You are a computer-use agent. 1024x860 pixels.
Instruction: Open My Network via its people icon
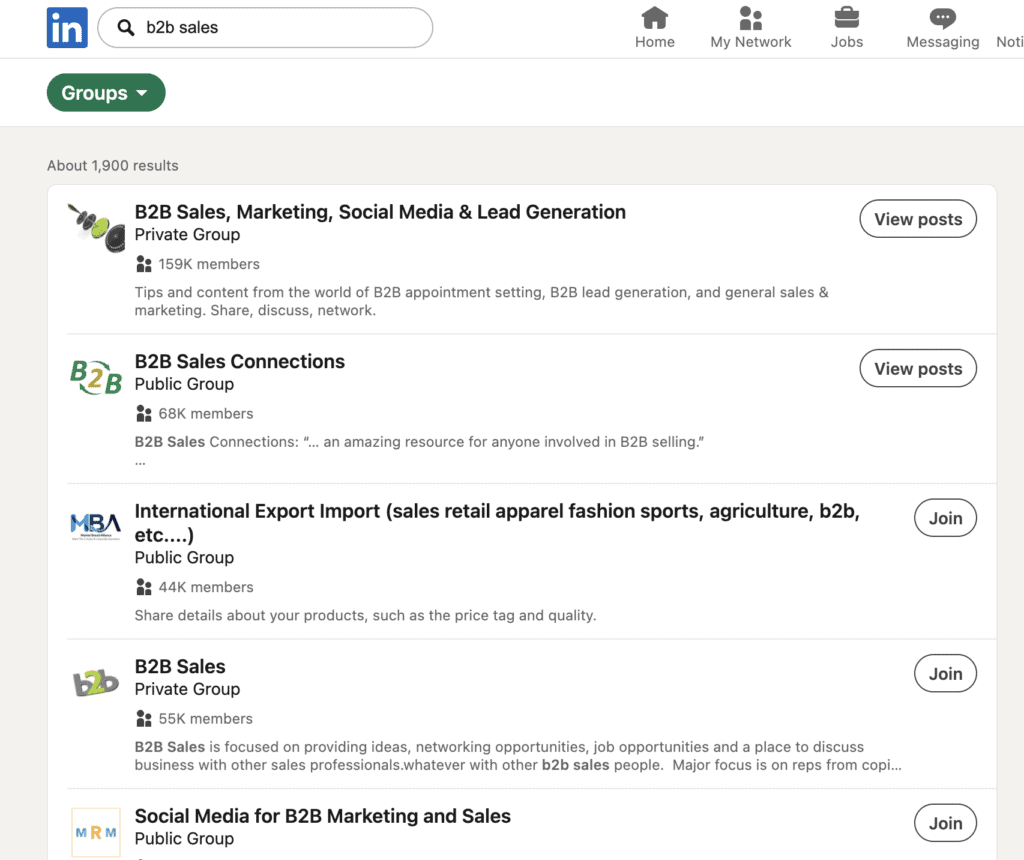point(750,18)
